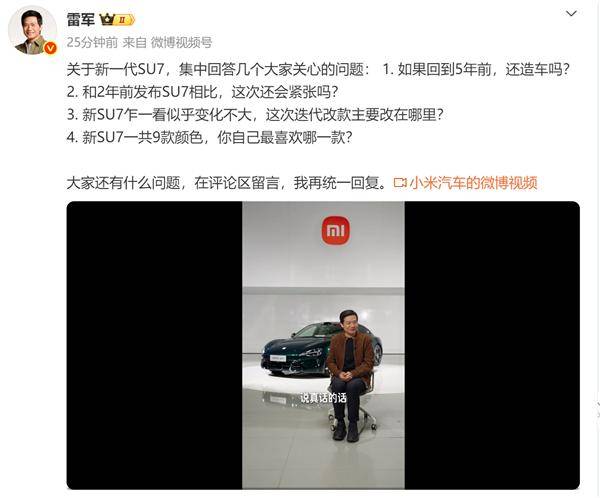The width and height of the screenshot is (600, 498).
Task: Click the 25分钟前 post timestamp
Action: 92,42
